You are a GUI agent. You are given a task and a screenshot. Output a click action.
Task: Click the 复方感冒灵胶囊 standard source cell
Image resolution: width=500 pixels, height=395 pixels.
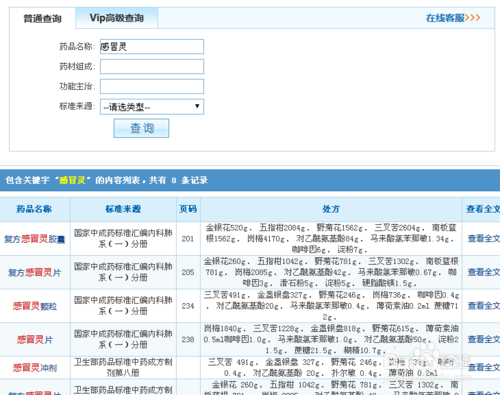(x=123, y=239)
